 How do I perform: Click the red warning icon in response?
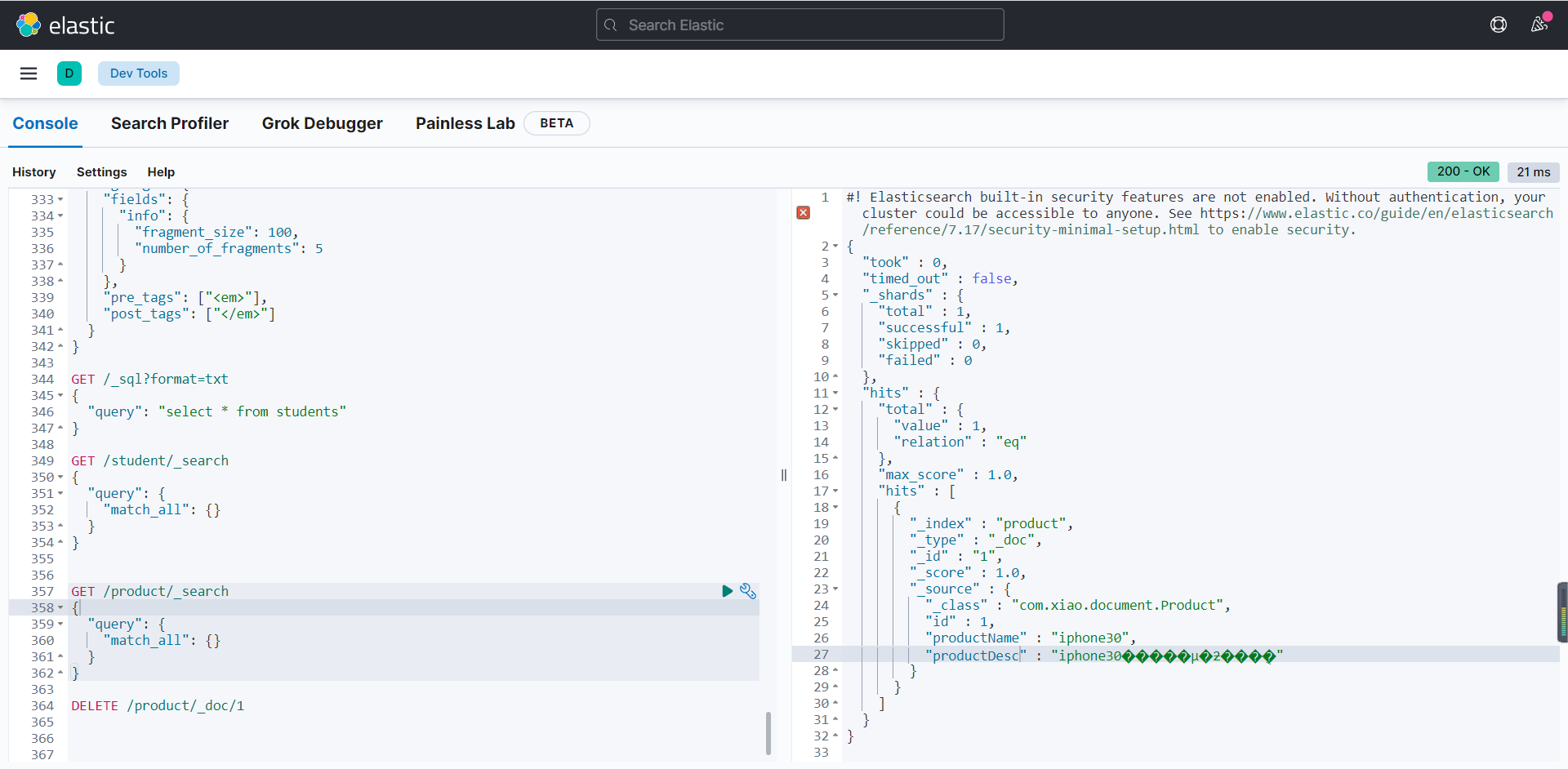coord(804,213)
